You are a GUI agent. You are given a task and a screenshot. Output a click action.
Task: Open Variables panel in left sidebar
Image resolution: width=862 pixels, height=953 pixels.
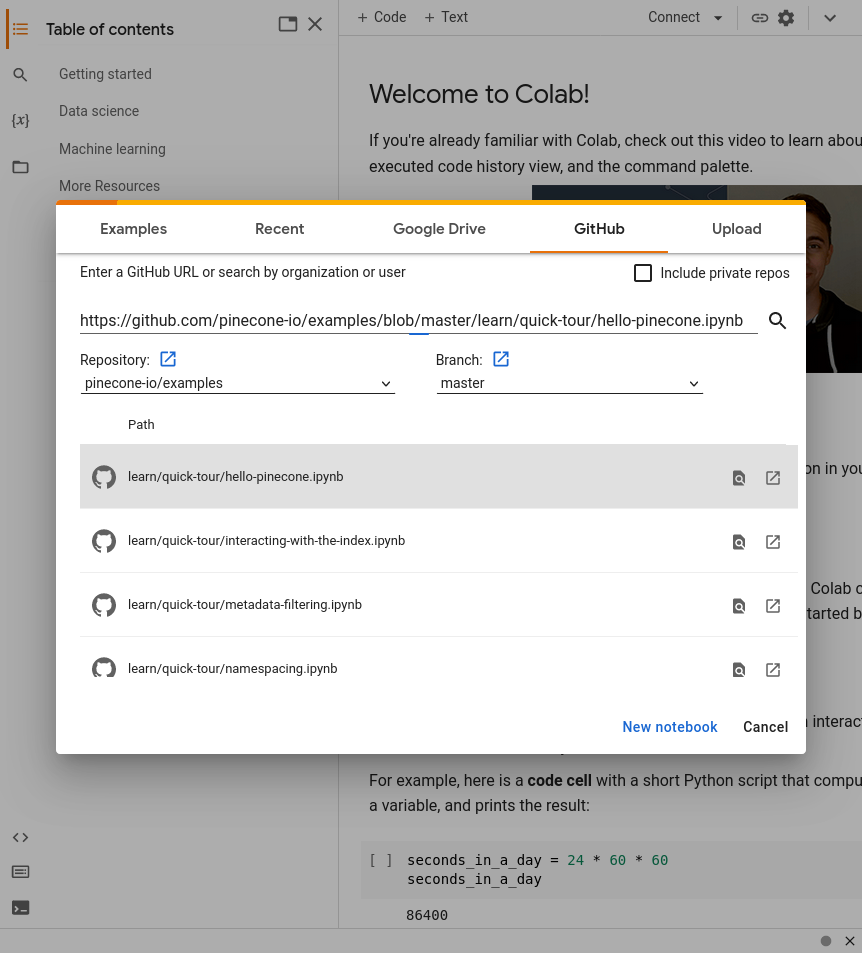click(x=20, y=120)
